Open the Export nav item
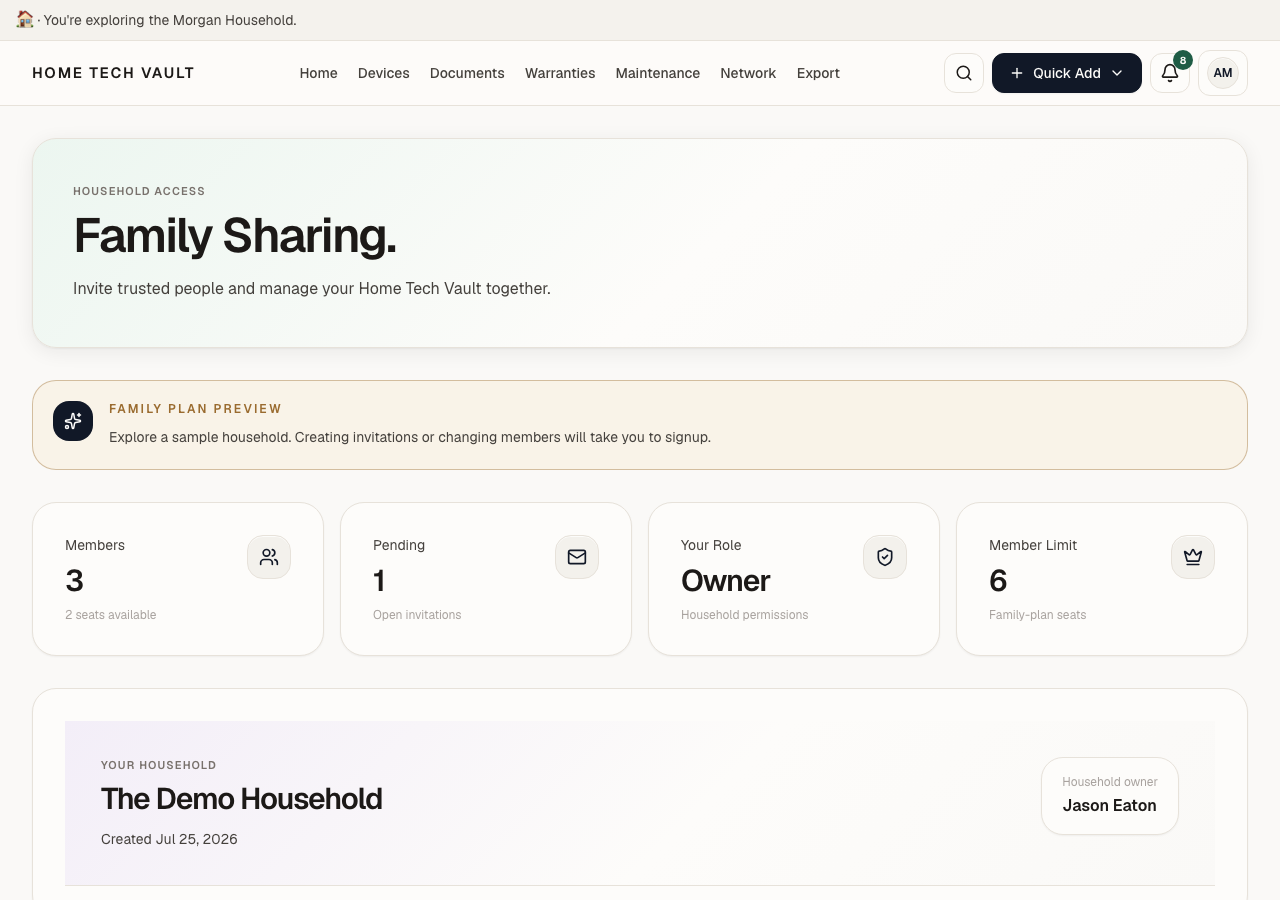 coord(818,73)
